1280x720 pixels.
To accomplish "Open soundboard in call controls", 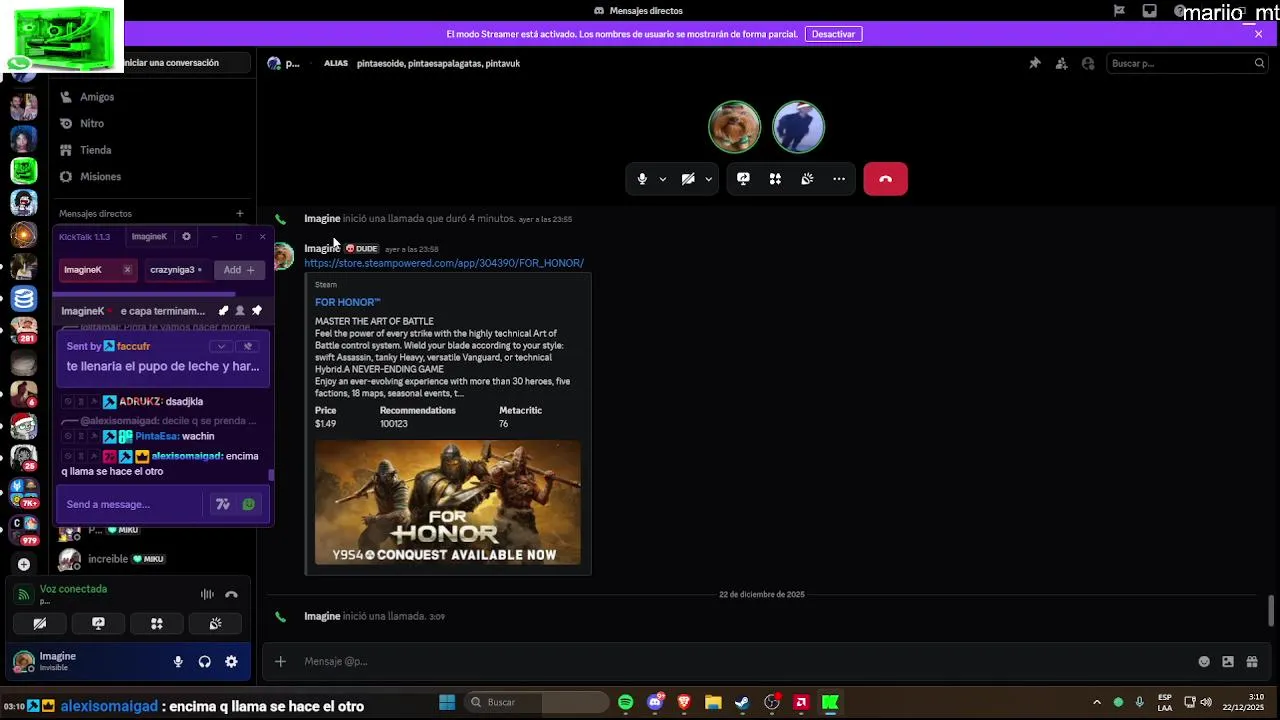I will pyautogui.click(x=807, y=179).
